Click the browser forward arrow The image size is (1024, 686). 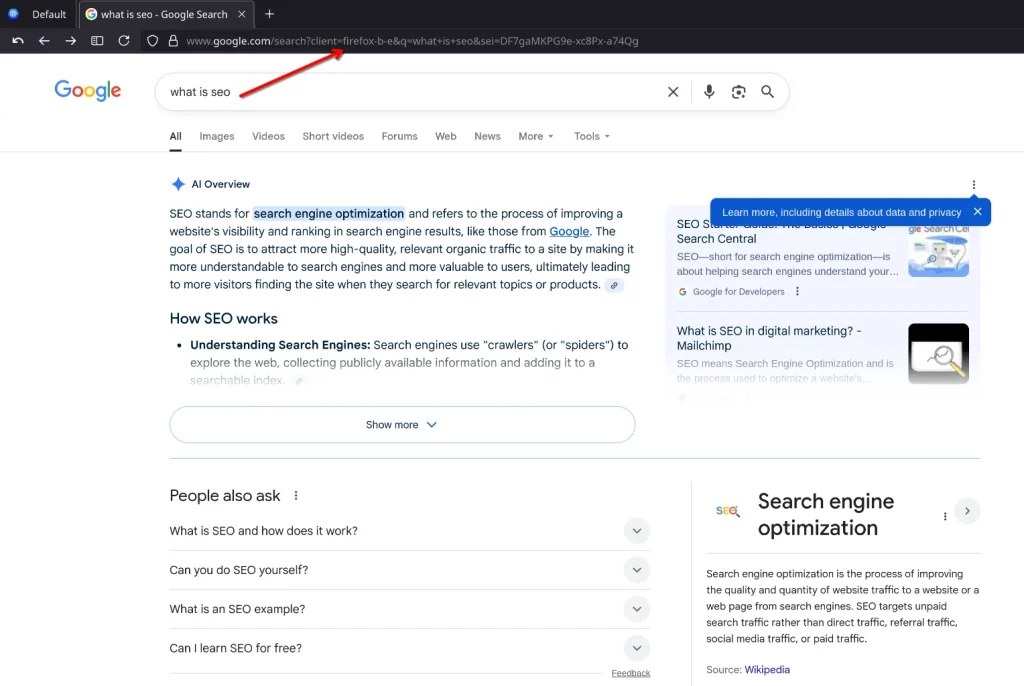pyautogui.click(x=70, y=41)
